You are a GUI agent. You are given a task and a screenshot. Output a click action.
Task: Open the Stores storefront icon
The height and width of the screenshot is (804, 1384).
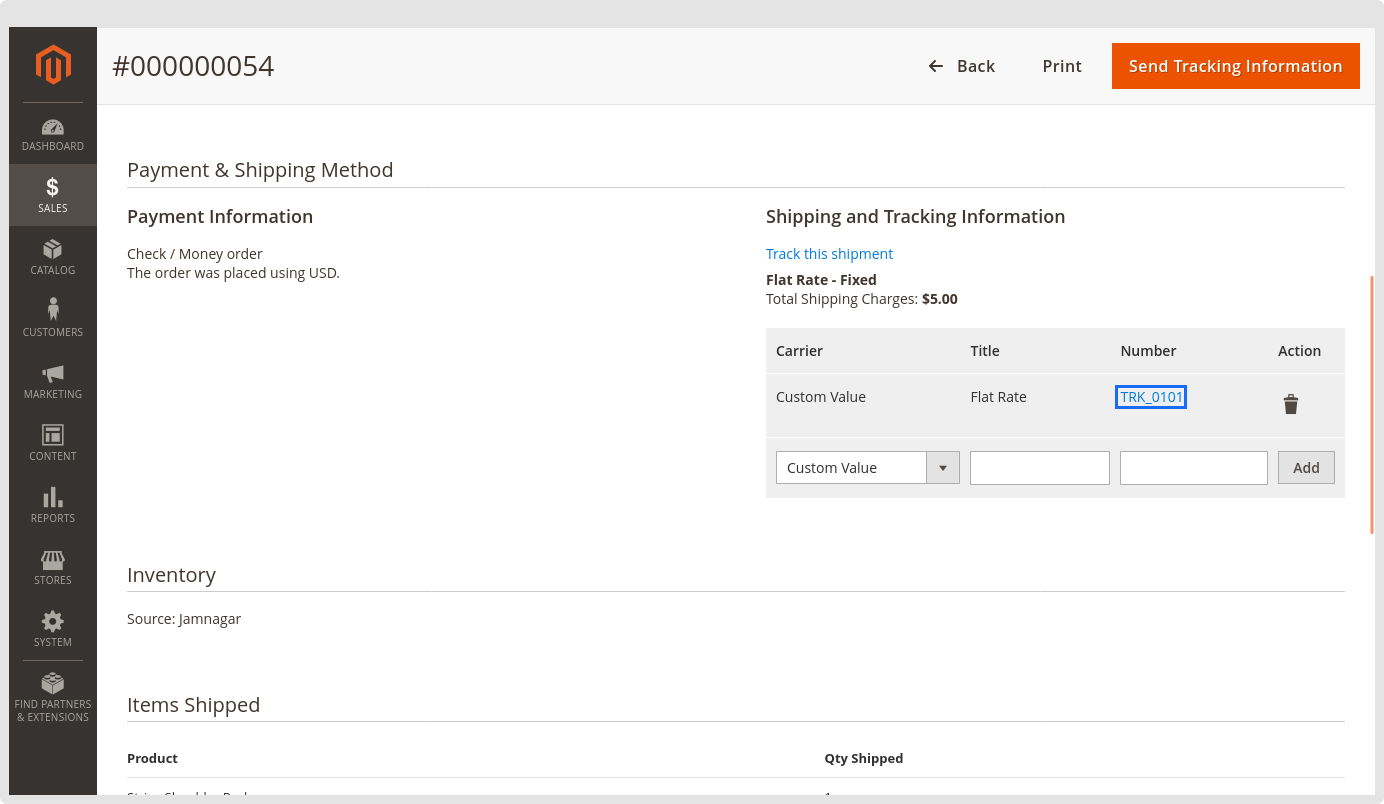(53, 560)
